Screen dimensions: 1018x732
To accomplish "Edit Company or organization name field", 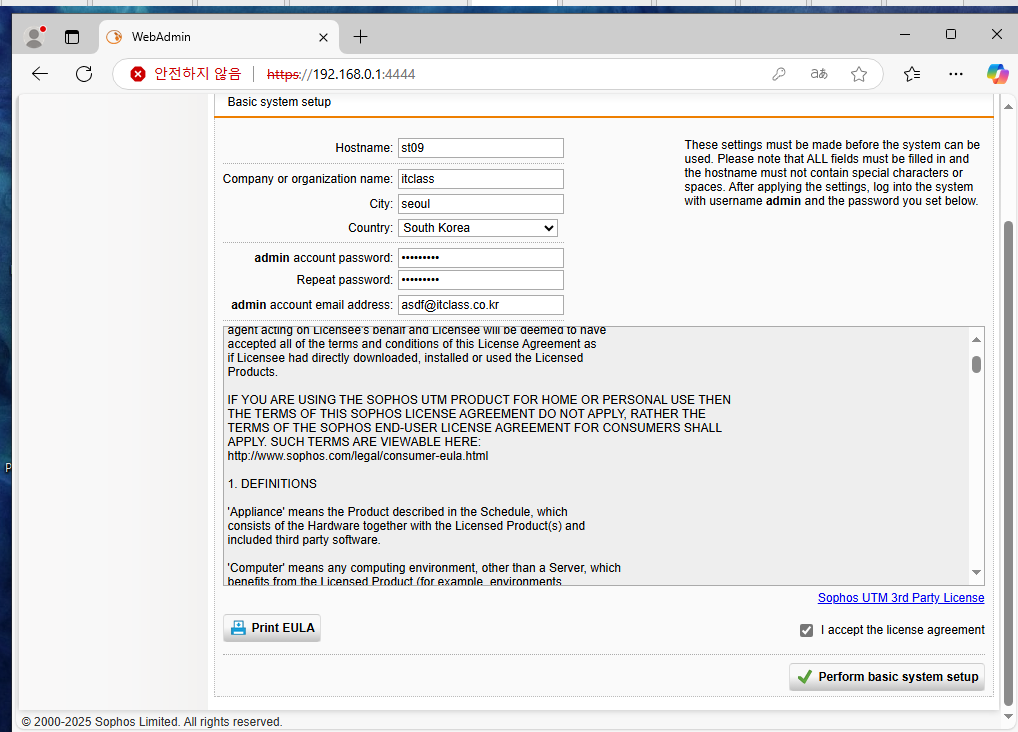I will (x=480, y=179).
